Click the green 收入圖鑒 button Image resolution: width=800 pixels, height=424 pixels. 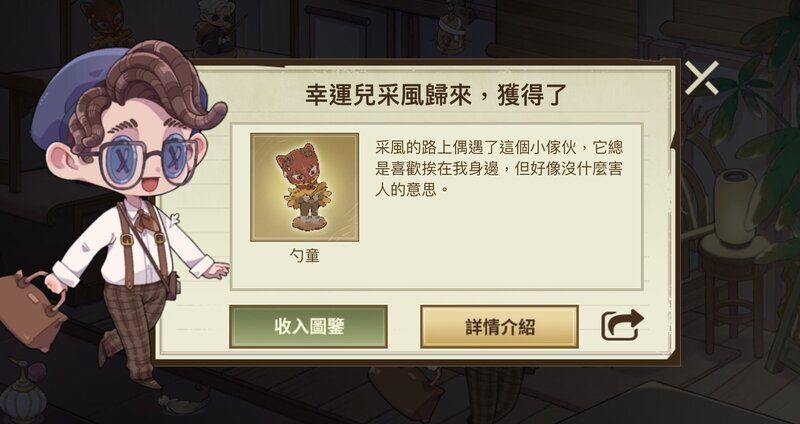pos(308,327)
